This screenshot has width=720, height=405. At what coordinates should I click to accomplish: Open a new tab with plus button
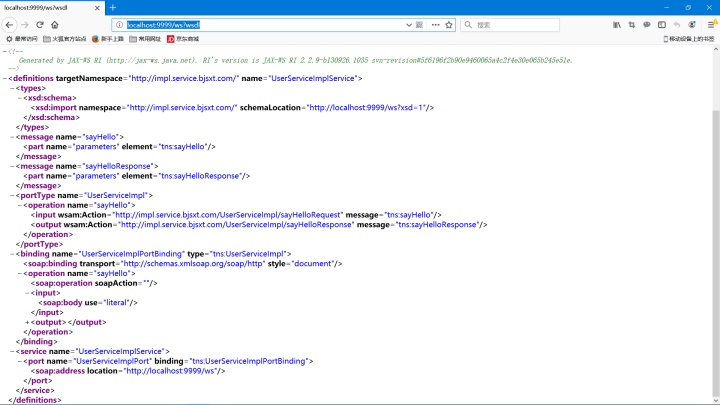pyautogui.click(x=113, y=7)
